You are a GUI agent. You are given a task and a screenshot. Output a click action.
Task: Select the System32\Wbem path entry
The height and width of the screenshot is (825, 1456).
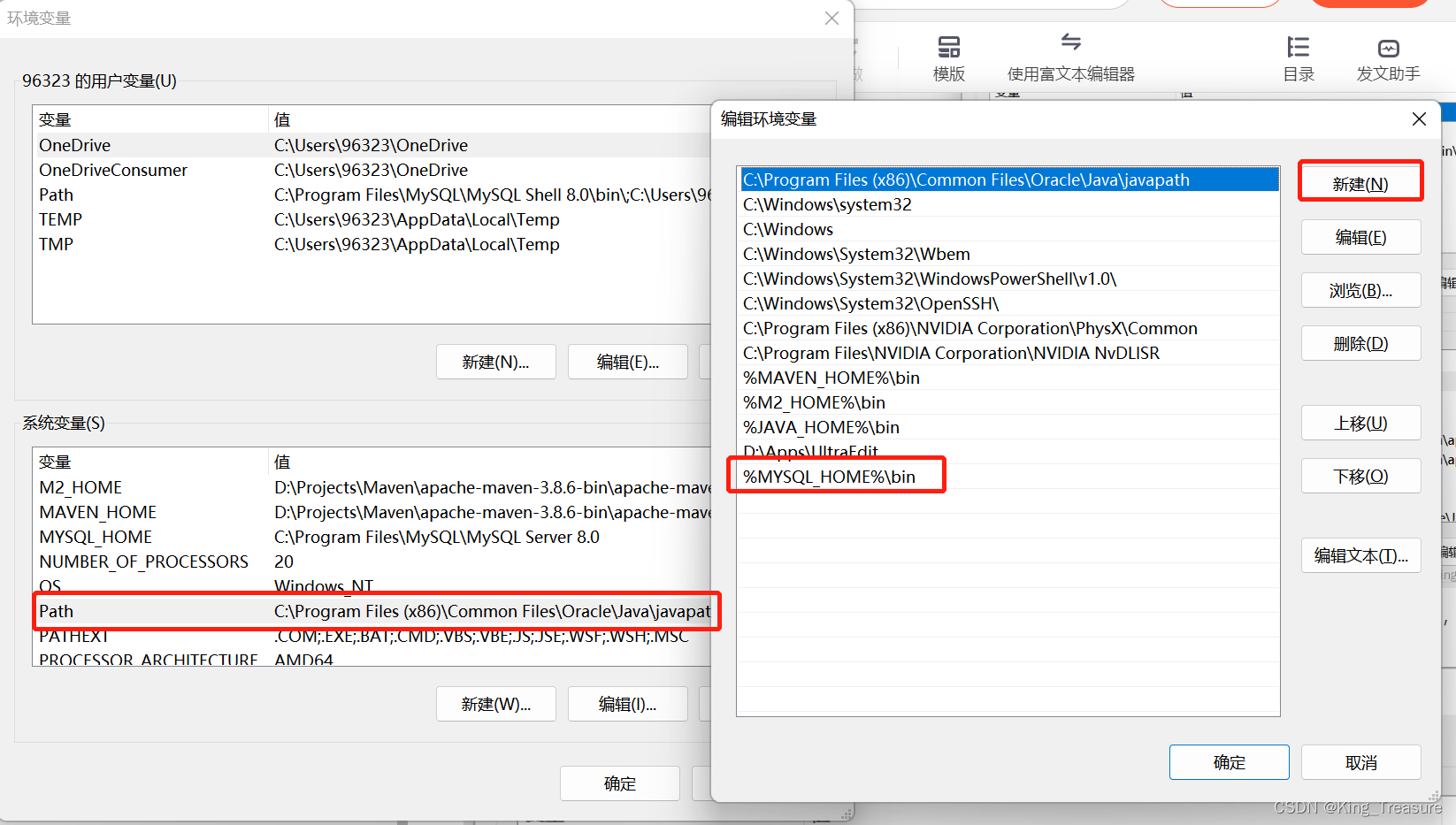point(1008,254)
